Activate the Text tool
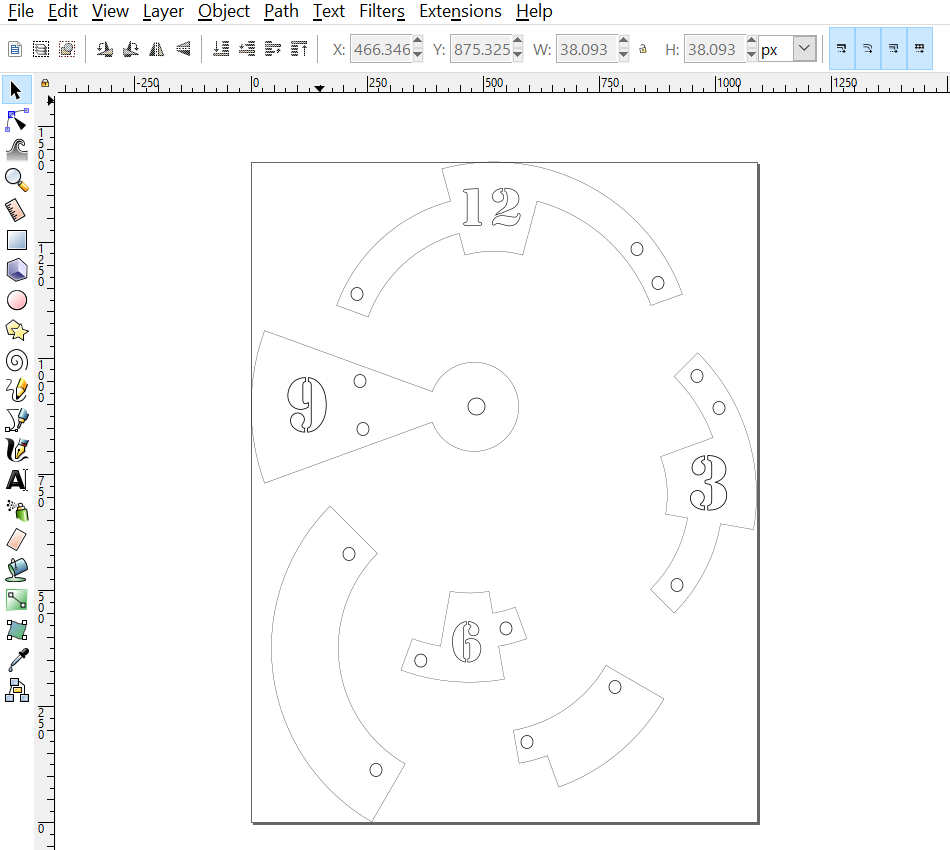Image resolution: width=950 pixels, height=850 pixels. [x=16, y=480]
